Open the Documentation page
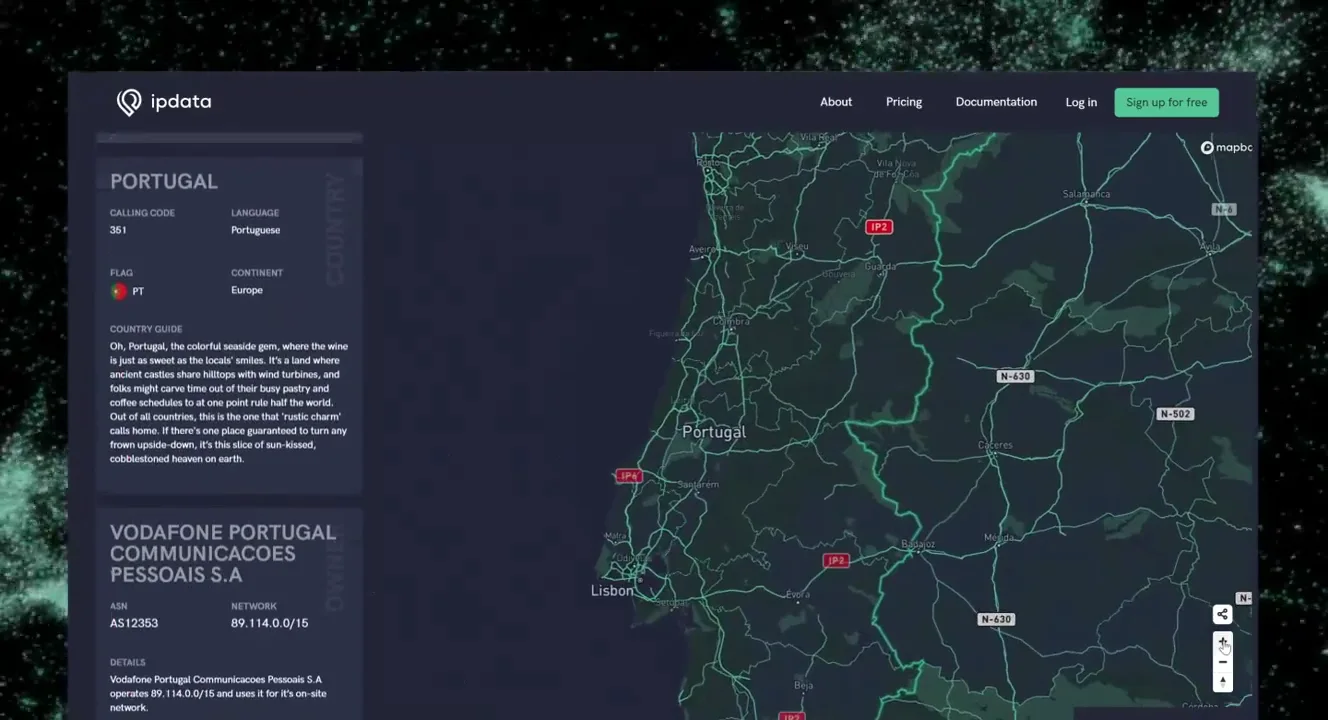 tap(996, 102)
